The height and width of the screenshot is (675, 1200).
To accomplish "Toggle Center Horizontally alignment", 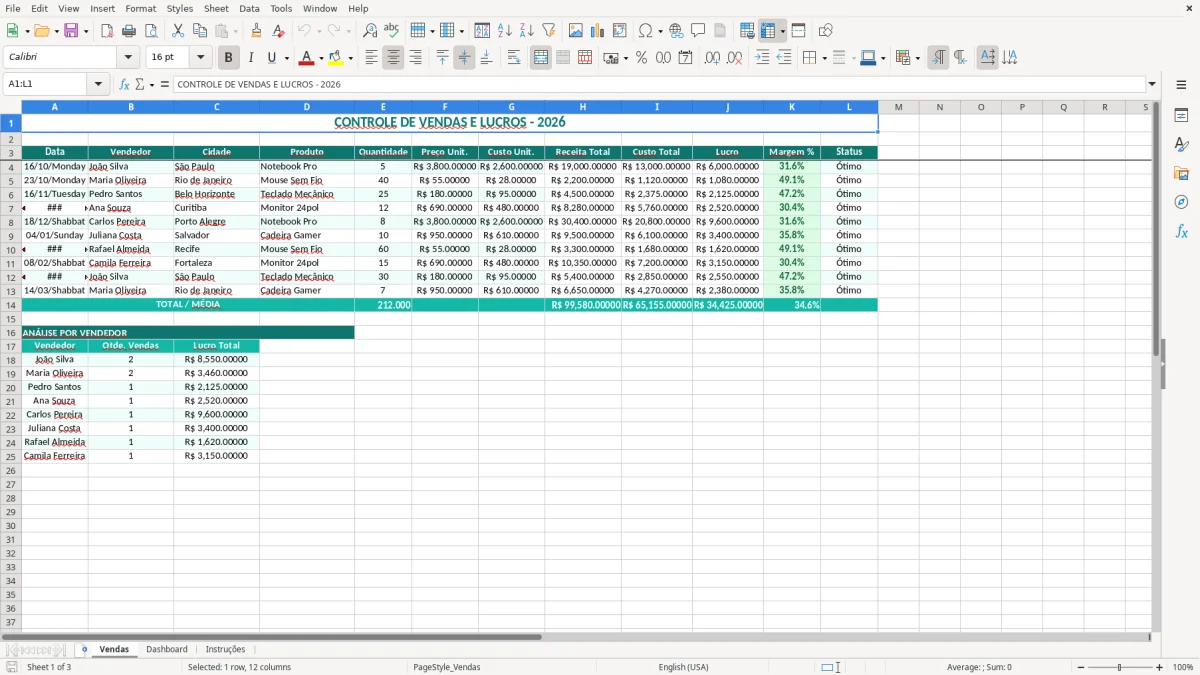I will (x=393, y=58).
